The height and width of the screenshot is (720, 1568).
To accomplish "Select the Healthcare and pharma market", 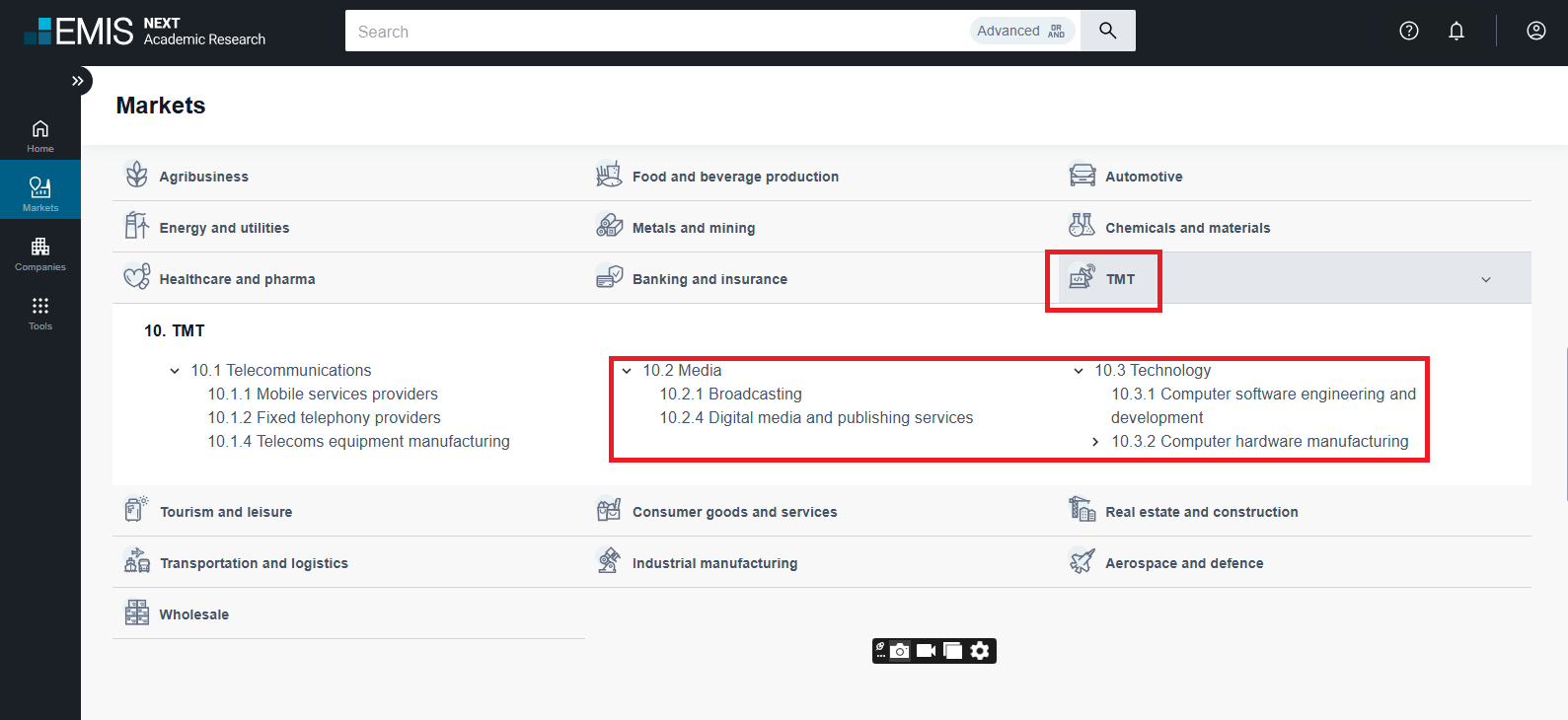I will tap(237, 279).
